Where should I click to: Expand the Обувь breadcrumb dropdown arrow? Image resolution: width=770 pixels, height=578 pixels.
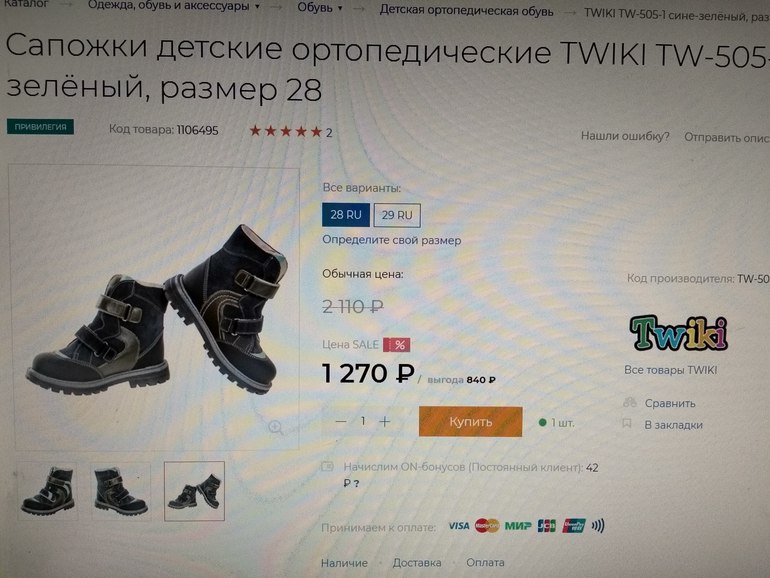tap(339, 8)
